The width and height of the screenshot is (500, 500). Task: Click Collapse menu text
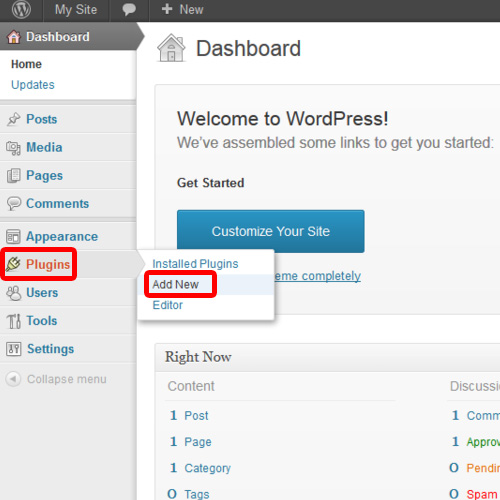pos(67,379)
